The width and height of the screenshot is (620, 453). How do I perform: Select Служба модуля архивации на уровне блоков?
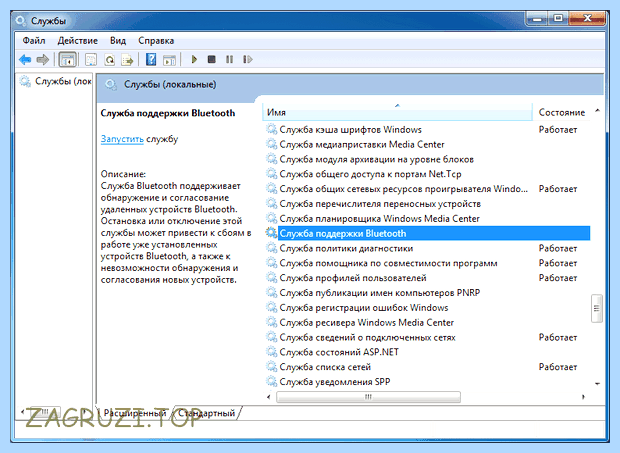tap(428, 159)
